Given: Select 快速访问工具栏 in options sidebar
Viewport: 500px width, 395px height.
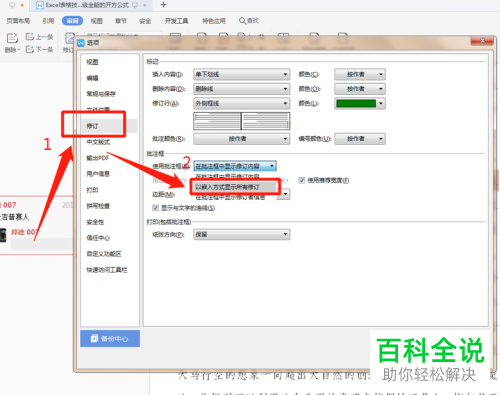Looking at the screenshot, I should [x=107, y=270].
